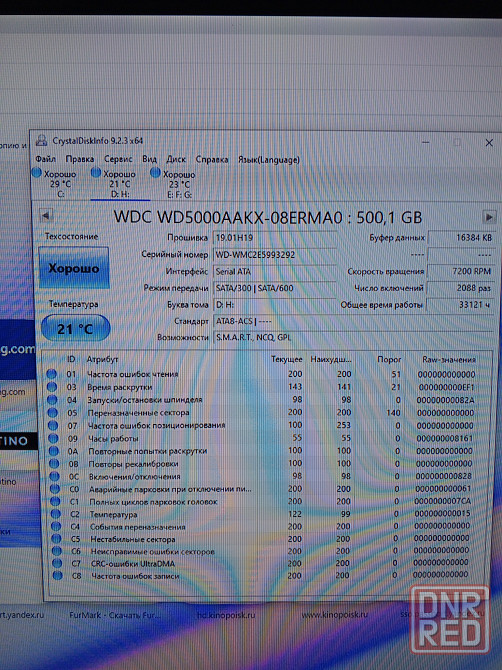The width and height of the screenshot is (502, 670).
Task: Click the blue health dot above E: F: G: drive
Action: 156,173
